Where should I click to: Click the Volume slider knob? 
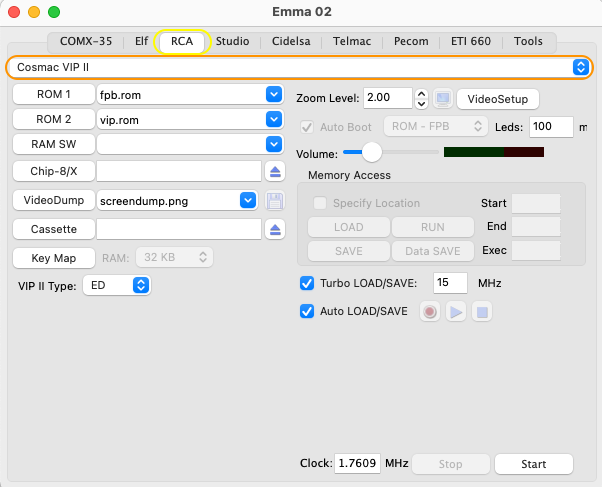372,152
